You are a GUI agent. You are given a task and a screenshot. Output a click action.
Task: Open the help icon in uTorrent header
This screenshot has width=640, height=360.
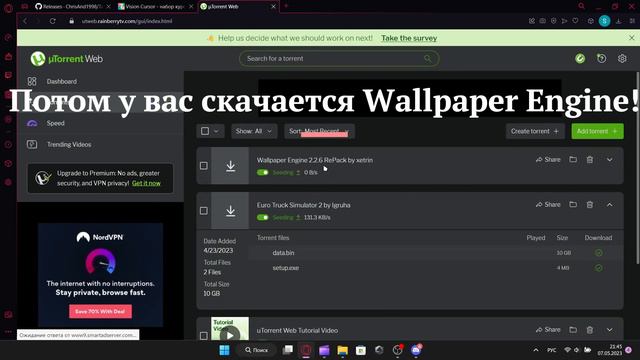(601, 59)
